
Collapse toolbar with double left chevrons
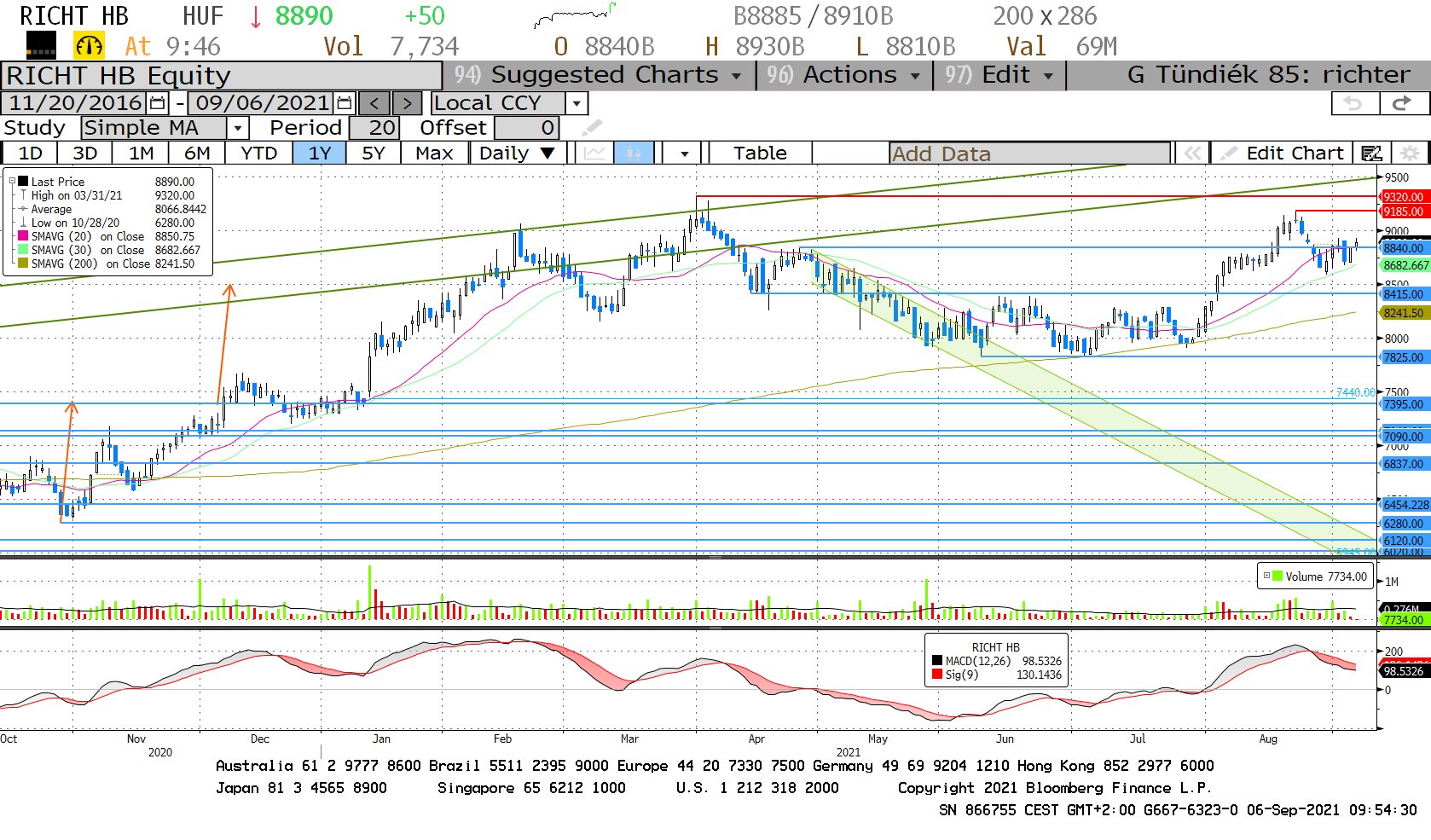pos(1192,154)
